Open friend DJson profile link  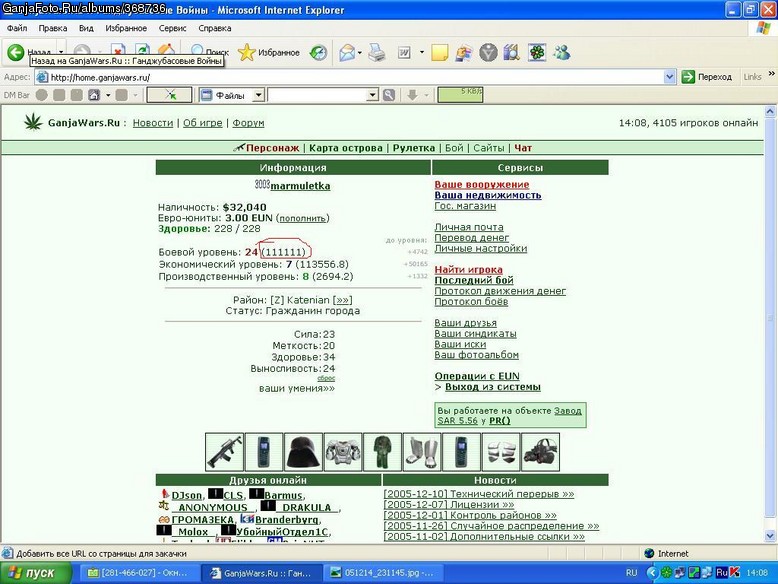tap(187, 495)
